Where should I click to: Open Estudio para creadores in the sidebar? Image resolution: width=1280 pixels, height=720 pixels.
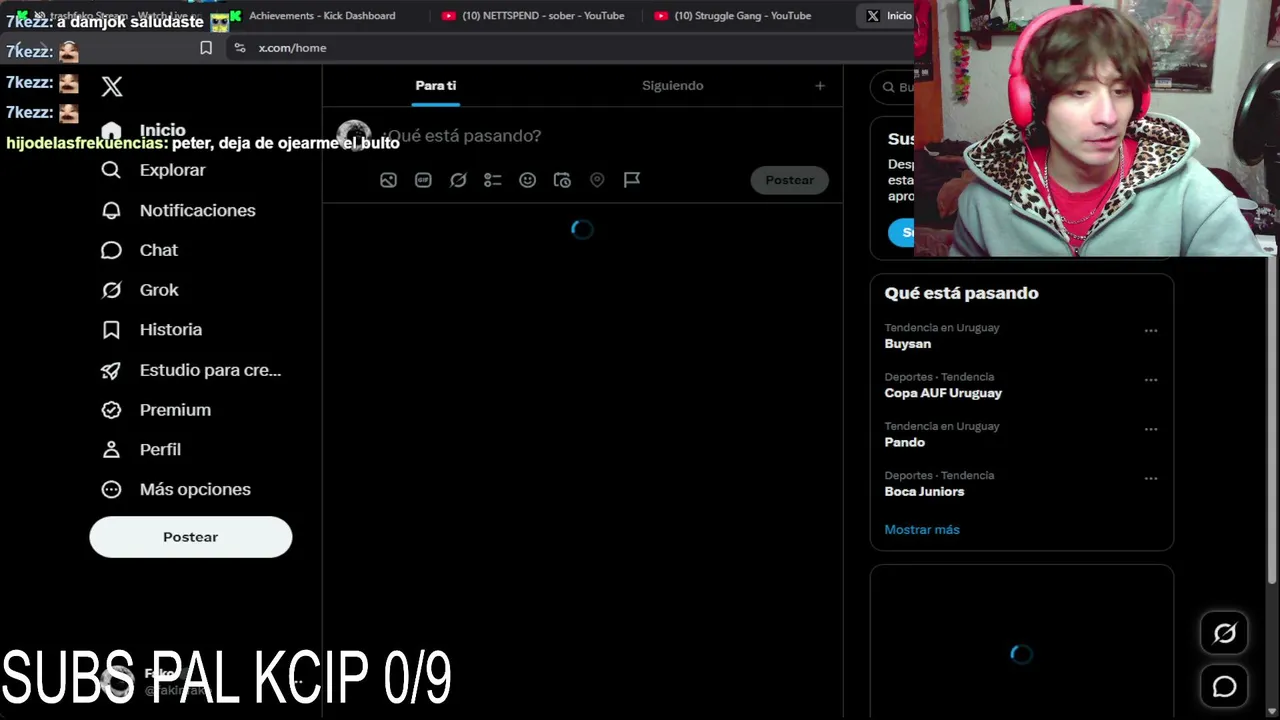192,370
